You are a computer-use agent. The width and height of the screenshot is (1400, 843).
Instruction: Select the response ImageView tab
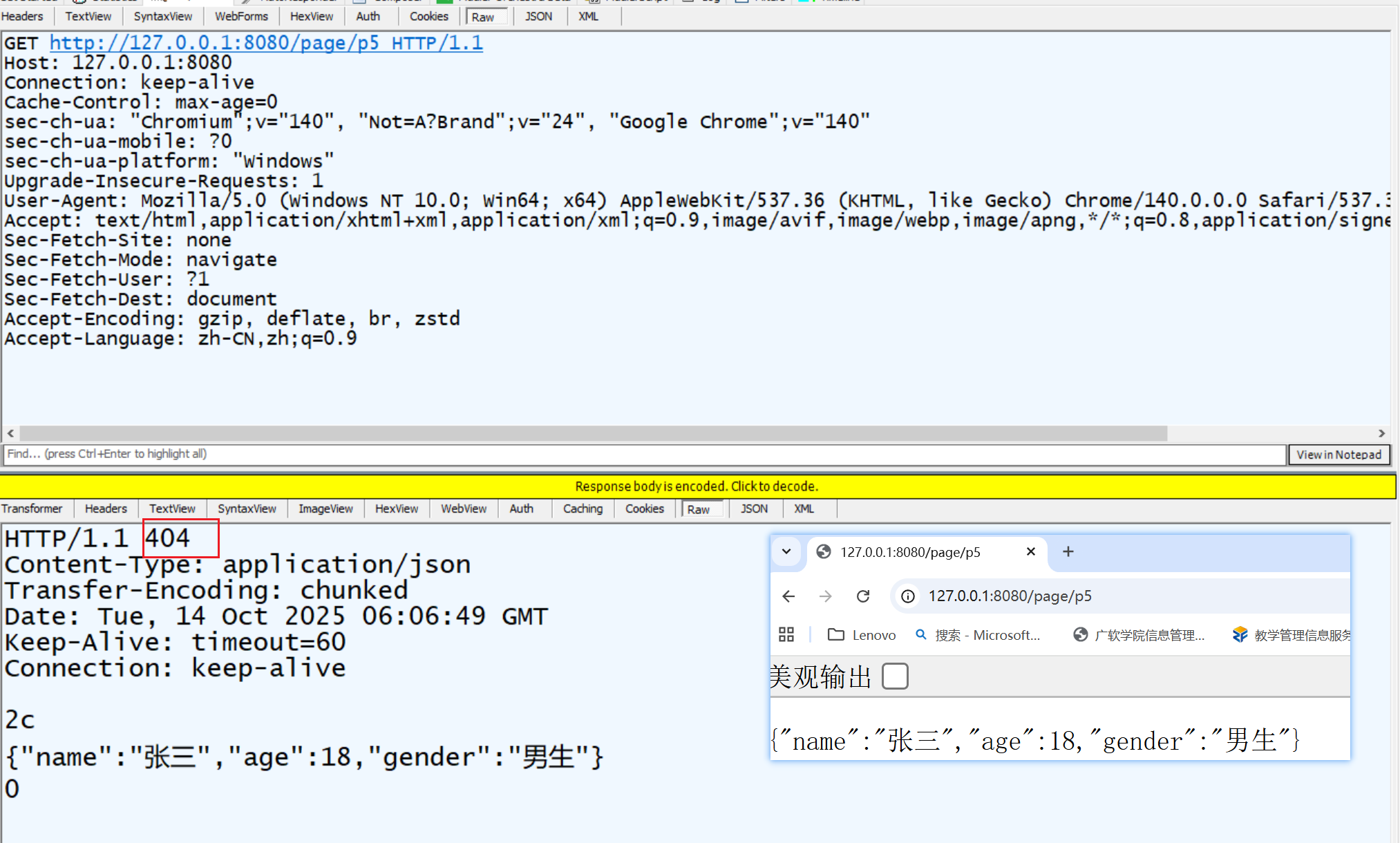tap(325, 509)
